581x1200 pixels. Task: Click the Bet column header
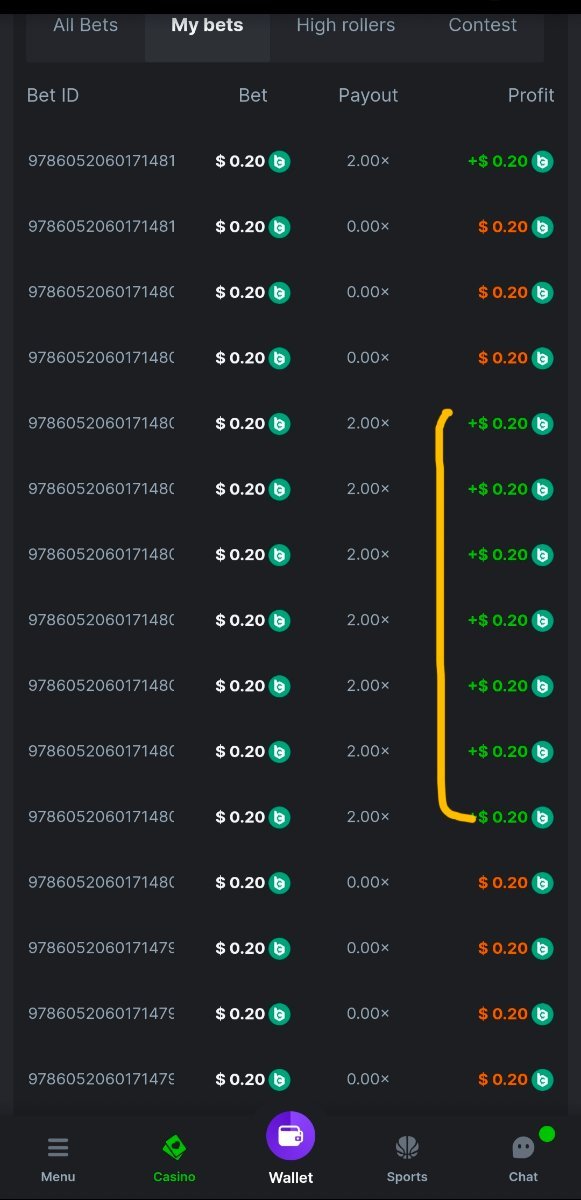pos(253,95)
